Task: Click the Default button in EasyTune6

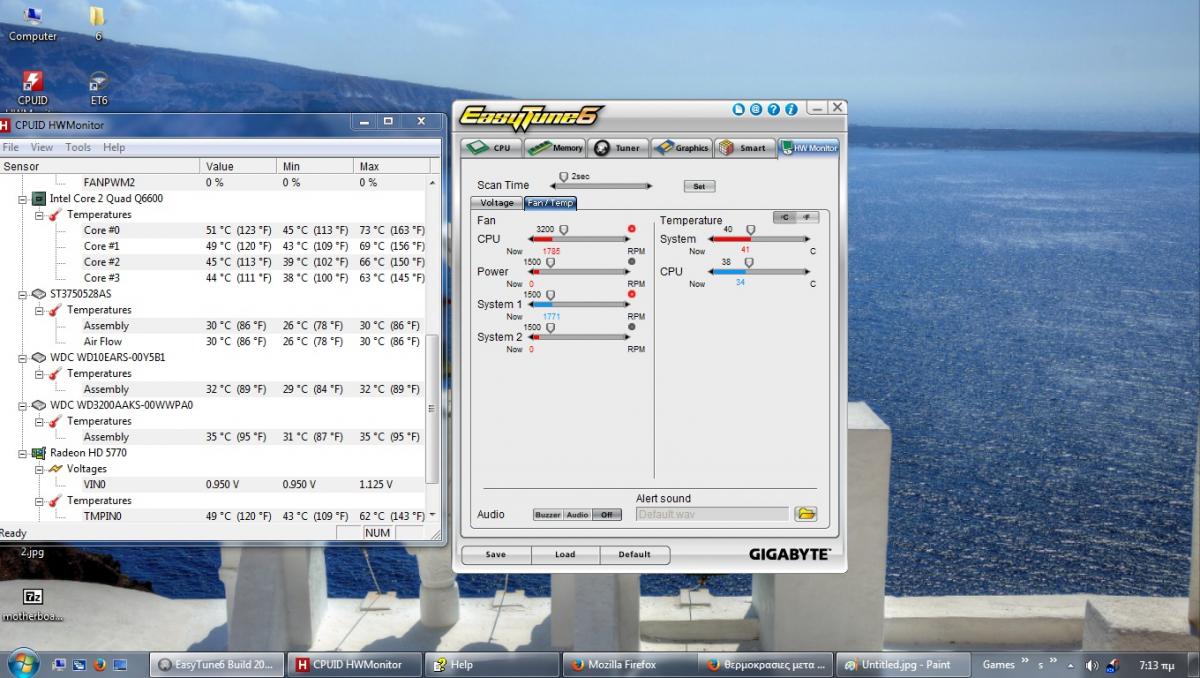Action: point(634,554)
